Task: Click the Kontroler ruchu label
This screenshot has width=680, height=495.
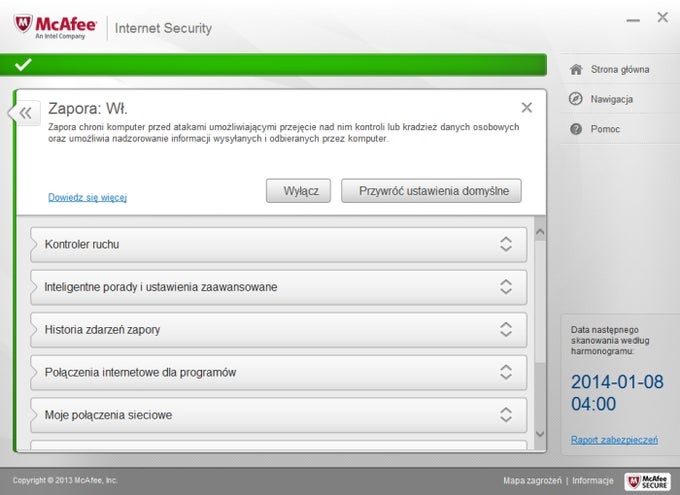Action: point(82,244)
